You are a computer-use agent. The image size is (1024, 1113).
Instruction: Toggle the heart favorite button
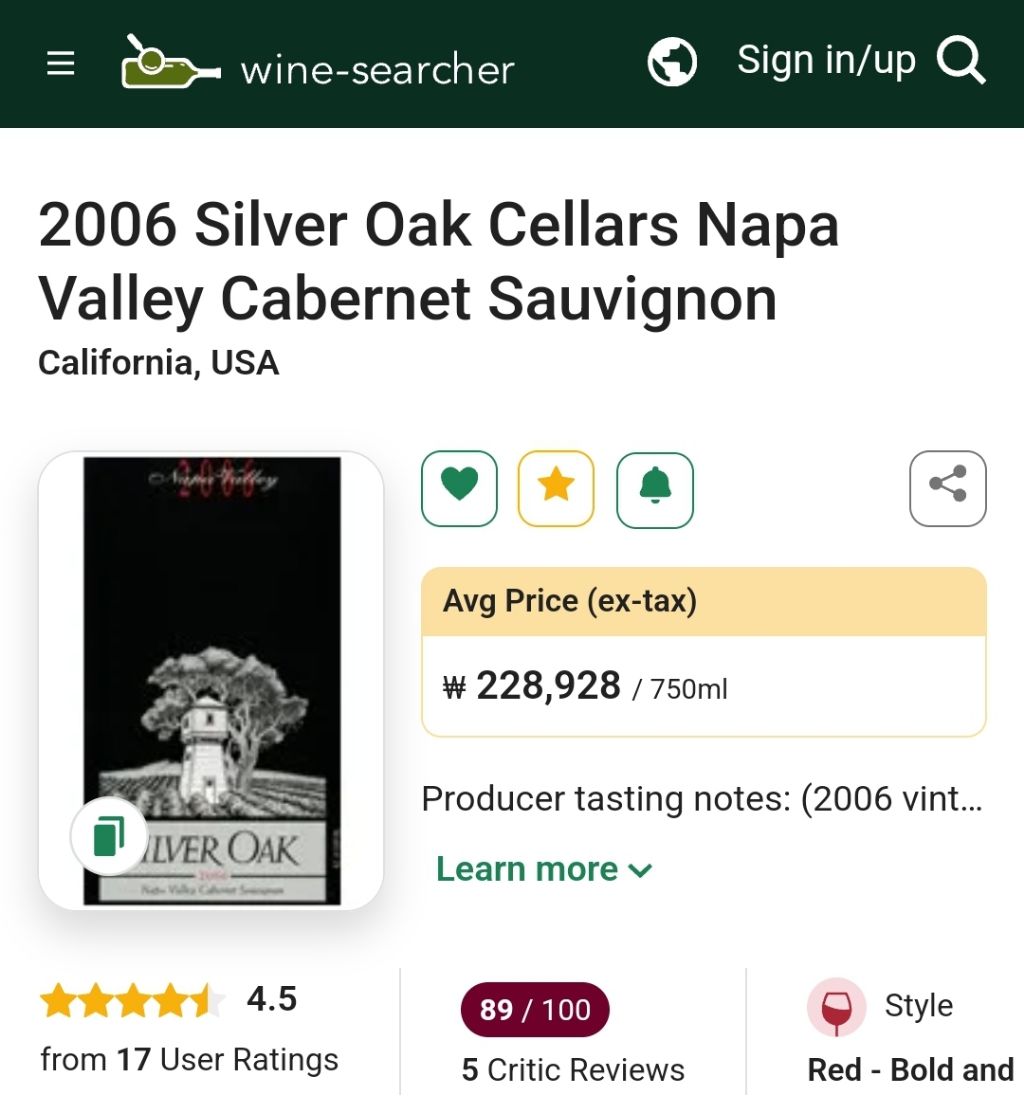[x=459, y=488]
